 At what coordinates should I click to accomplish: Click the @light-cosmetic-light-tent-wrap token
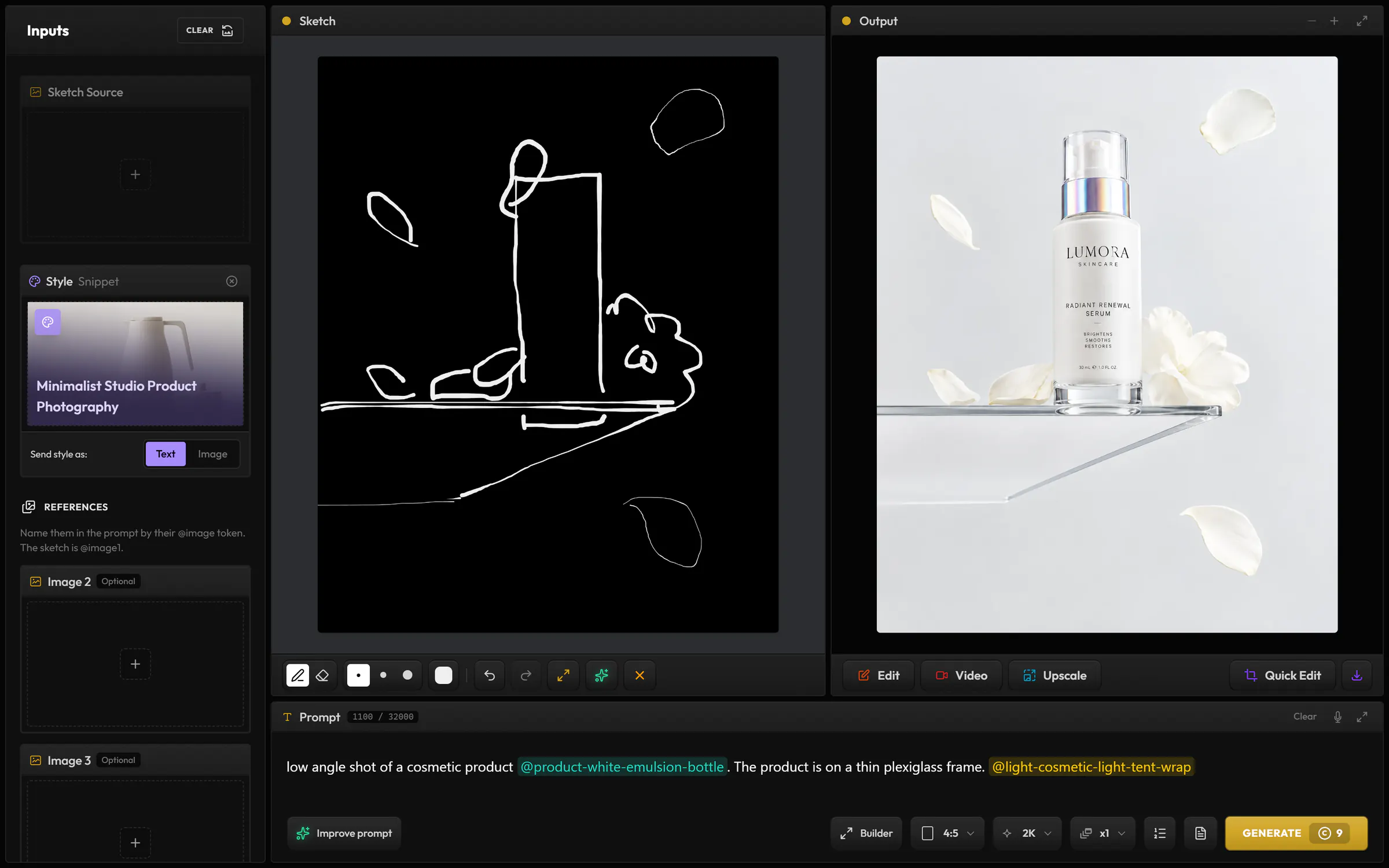point(1092,767)
